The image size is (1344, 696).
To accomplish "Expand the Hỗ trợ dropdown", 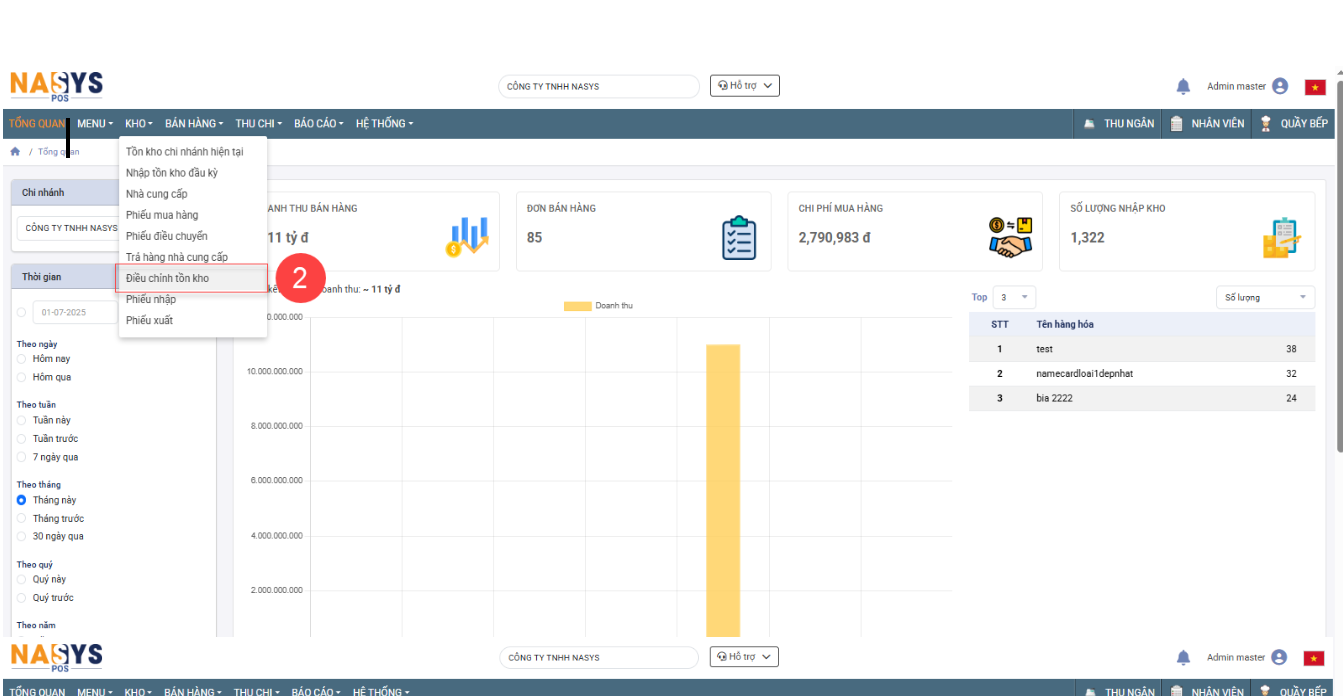I will [x=744, y=86].
